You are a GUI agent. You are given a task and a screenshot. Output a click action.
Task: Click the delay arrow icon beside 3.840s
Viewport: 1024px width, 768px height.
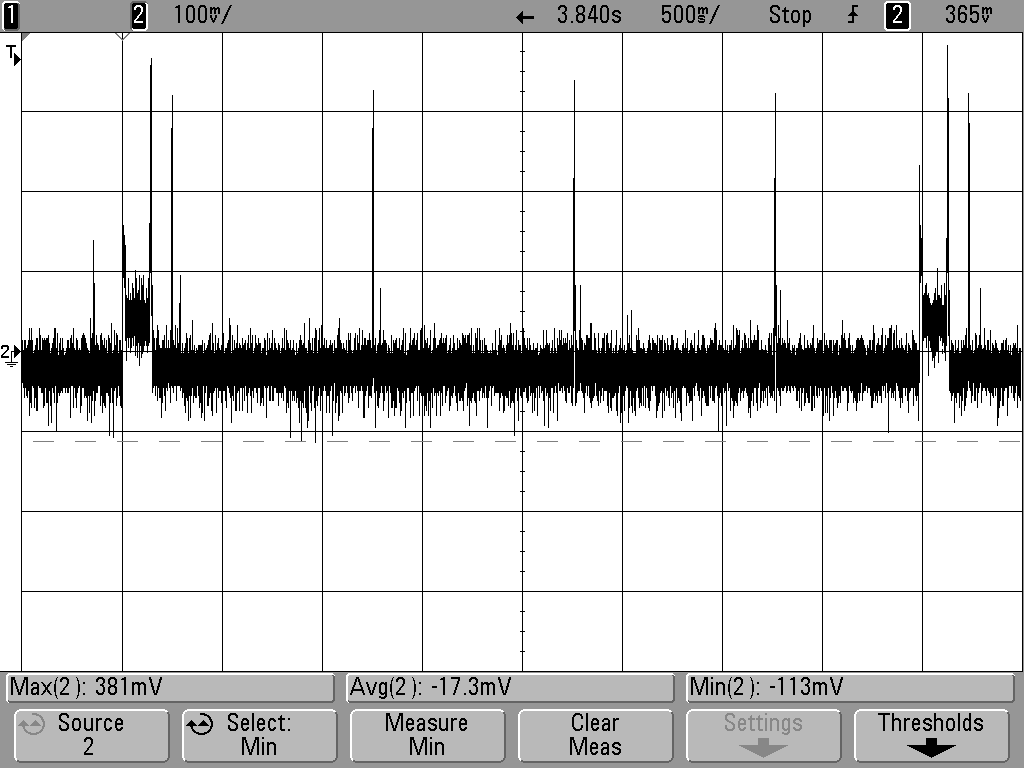pos(525,17)
